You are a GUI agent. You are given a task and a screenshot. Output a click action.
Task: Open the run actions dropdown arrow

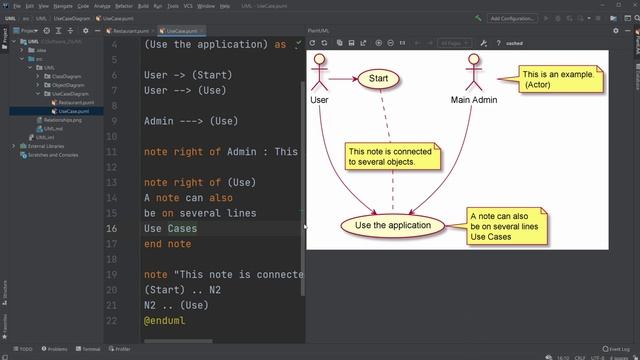[x=589, y=18]
